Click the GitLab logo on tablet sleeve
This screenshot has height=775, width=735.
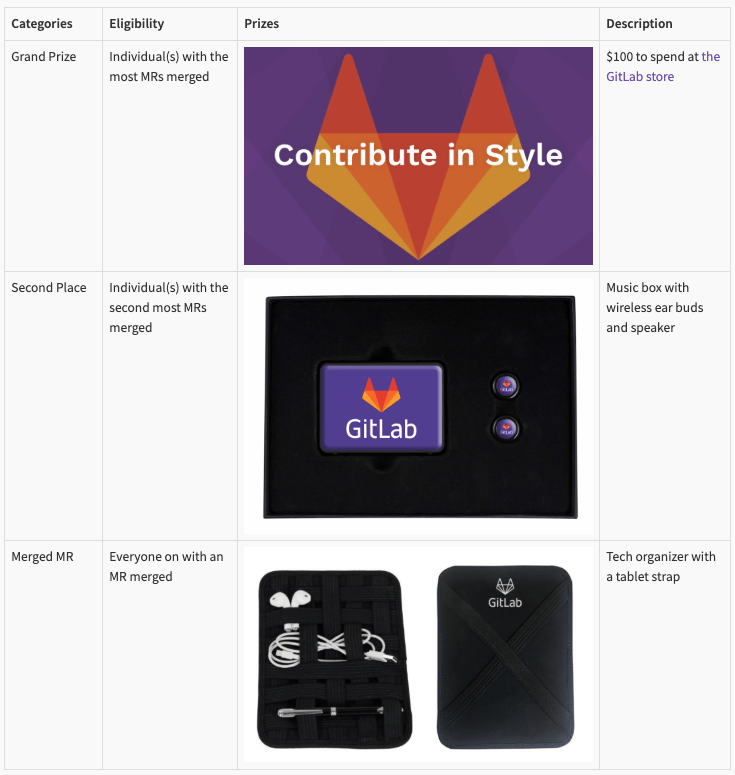505,593
